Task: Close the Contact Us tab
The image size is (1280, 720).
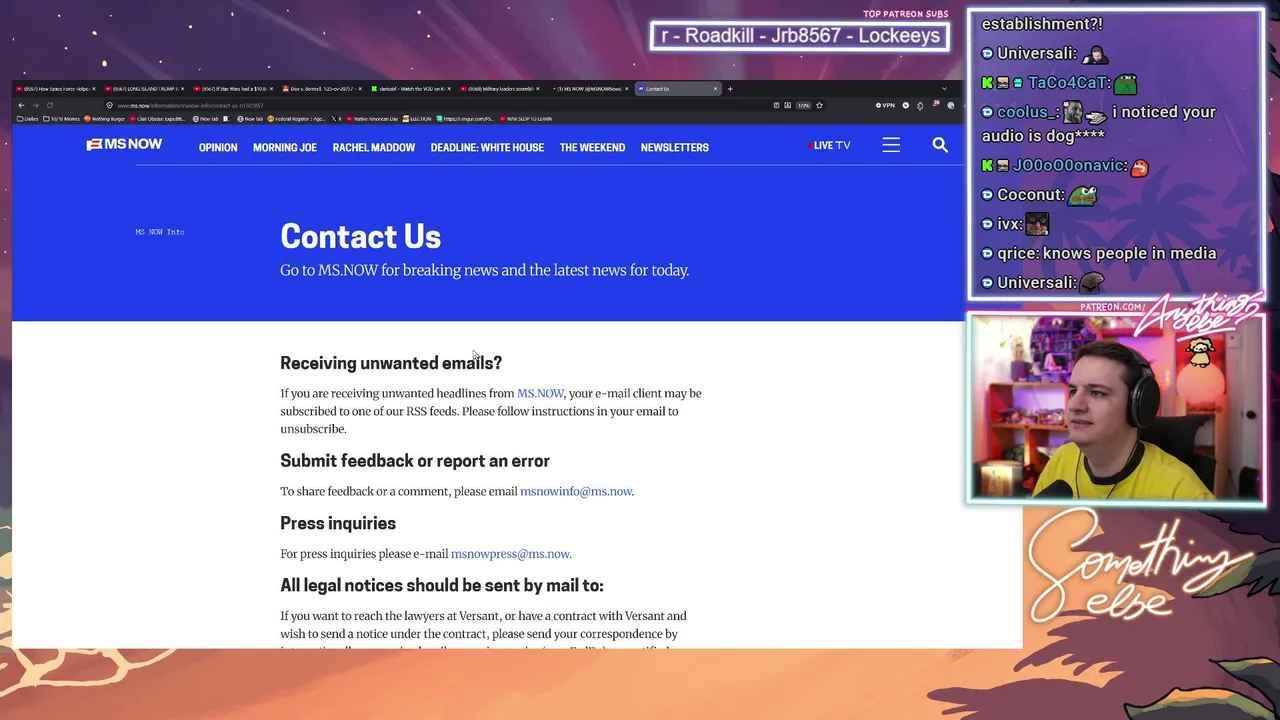Action: click(715, 89)
